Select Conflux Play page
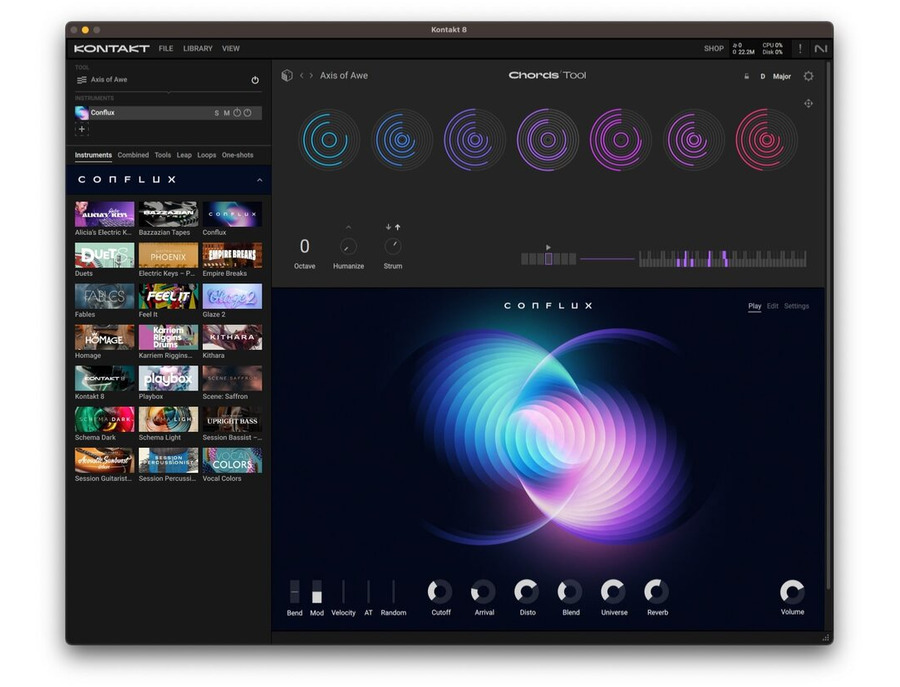Screen dimensions: 900x687 pyautogui.click(x=755, y=306)
